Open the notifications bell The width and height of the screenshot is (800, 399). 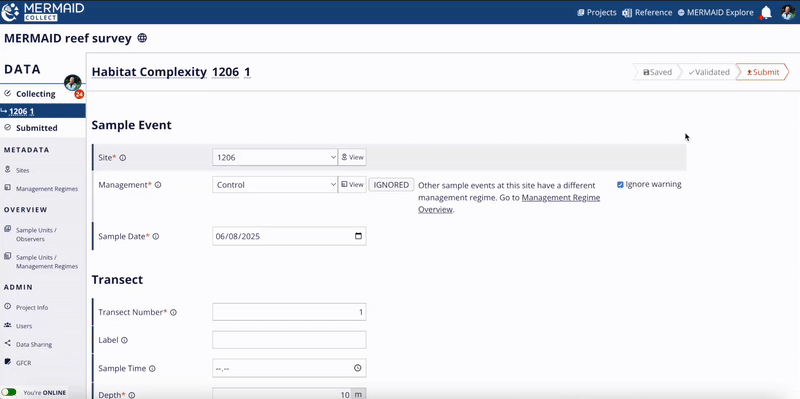pyautogui.click(x=766, y=13)
